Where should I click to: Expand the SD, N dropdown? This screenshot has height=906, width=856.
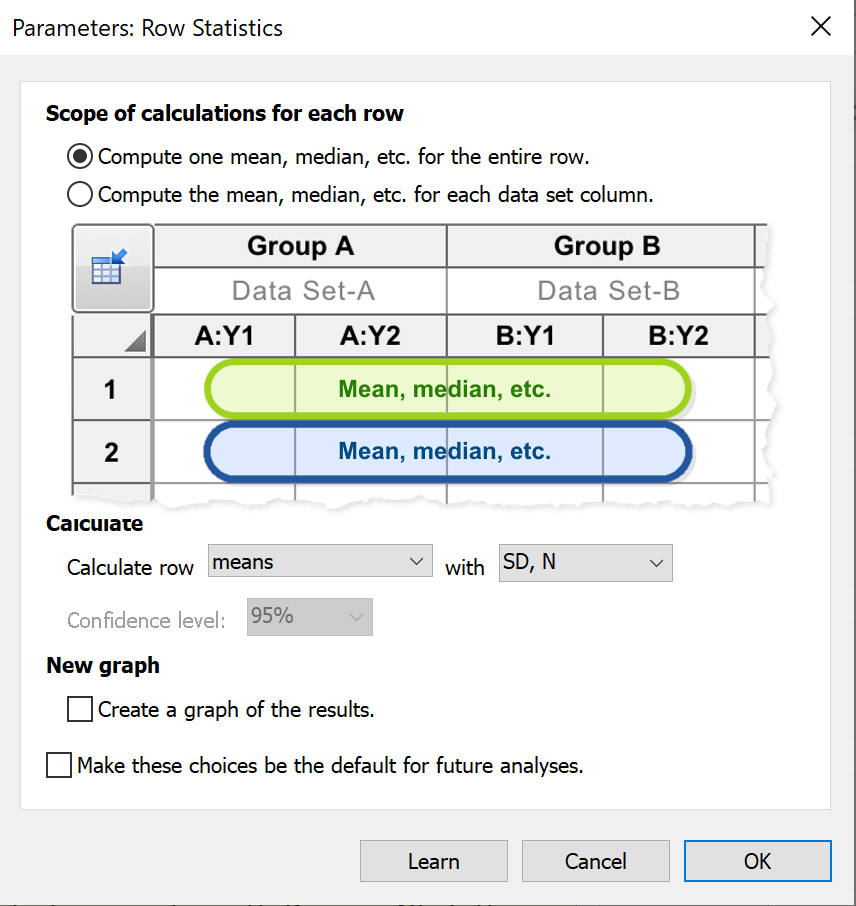click(585, 563)
